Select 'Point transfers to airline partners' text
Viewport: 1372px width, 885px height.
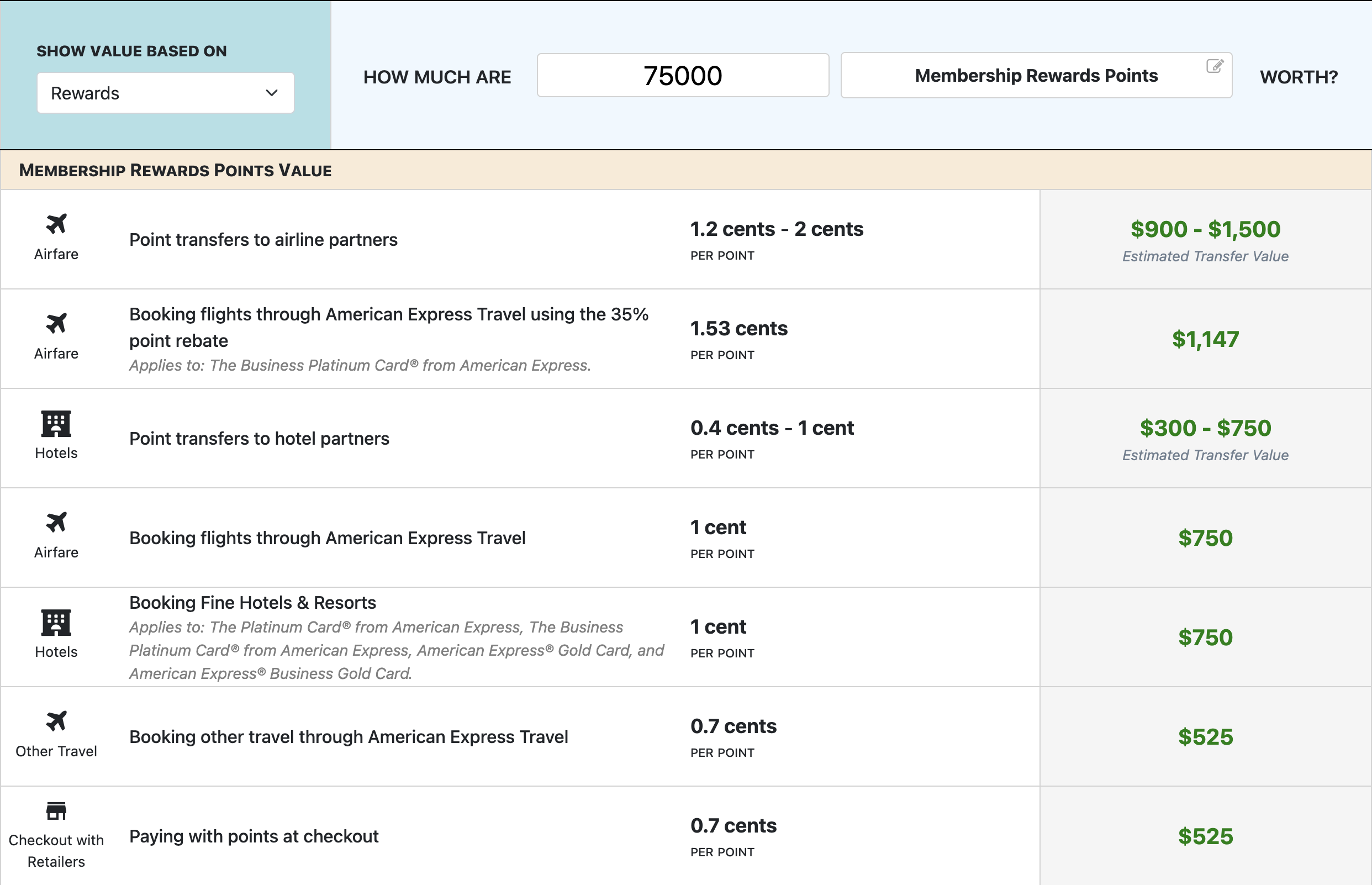click(263, 240)
